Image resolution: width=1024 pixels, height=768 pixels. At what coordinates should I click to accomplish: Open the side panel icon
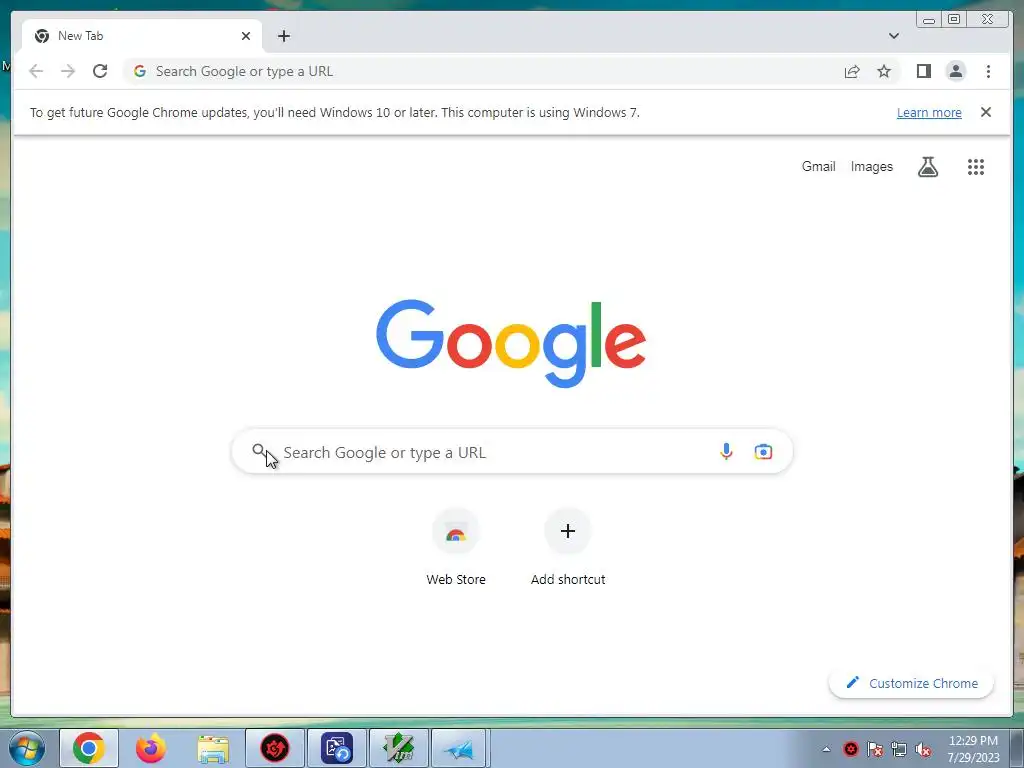point(923,71)
